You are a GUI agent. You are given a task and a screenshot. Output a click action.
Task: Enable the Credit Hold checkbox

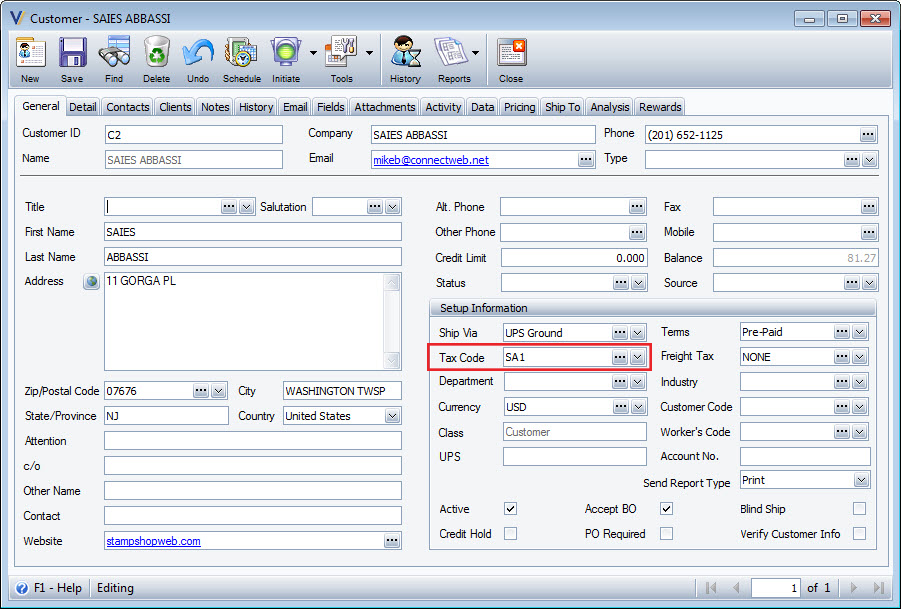pos(510,534)
